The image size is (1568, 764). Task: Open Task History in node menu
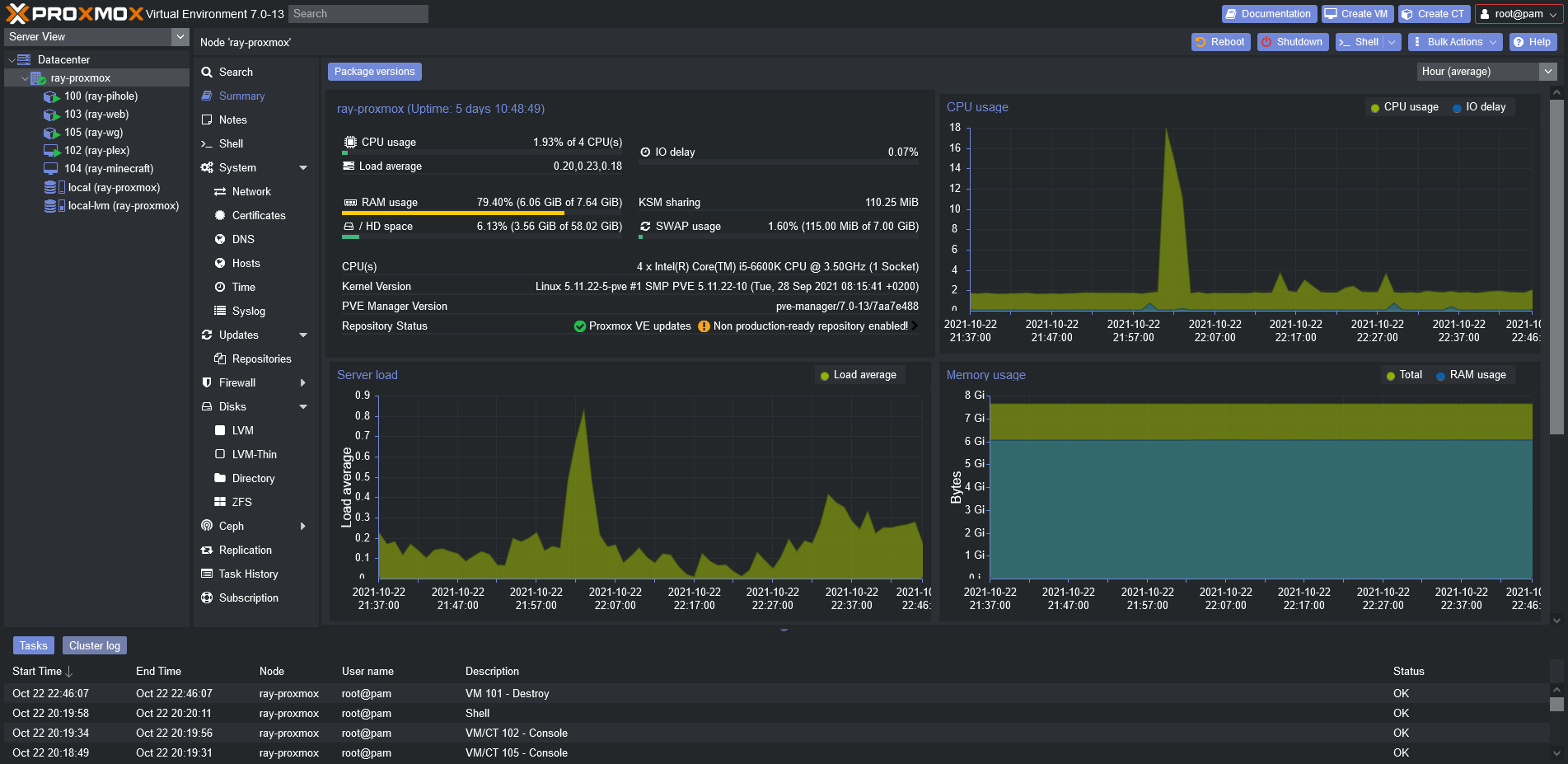(x=248, y=574)
